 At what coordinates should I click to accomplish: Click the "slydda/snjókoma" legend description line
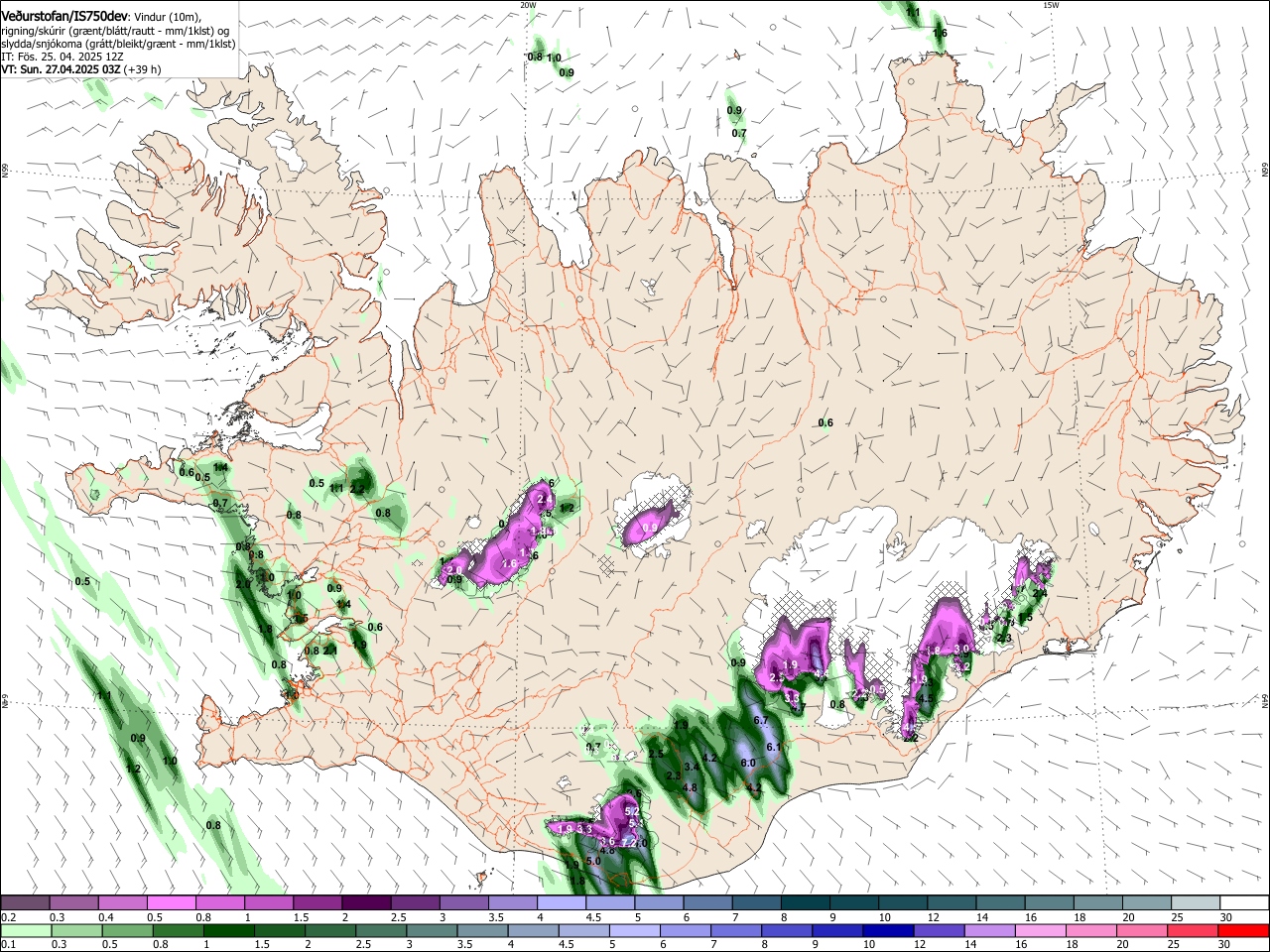[118, 44]
